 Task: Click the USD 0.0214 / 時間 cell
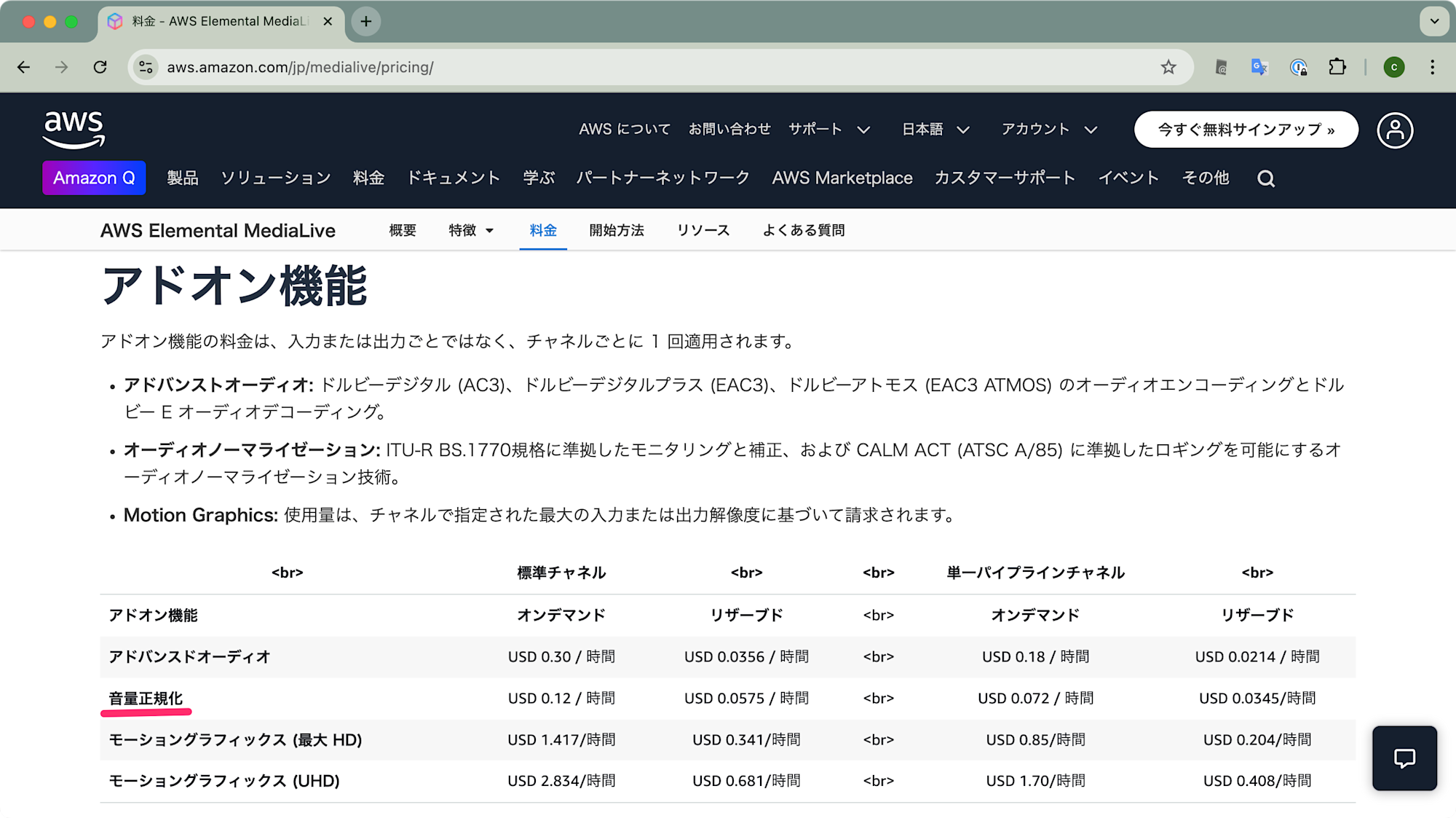pos(1257,657)
